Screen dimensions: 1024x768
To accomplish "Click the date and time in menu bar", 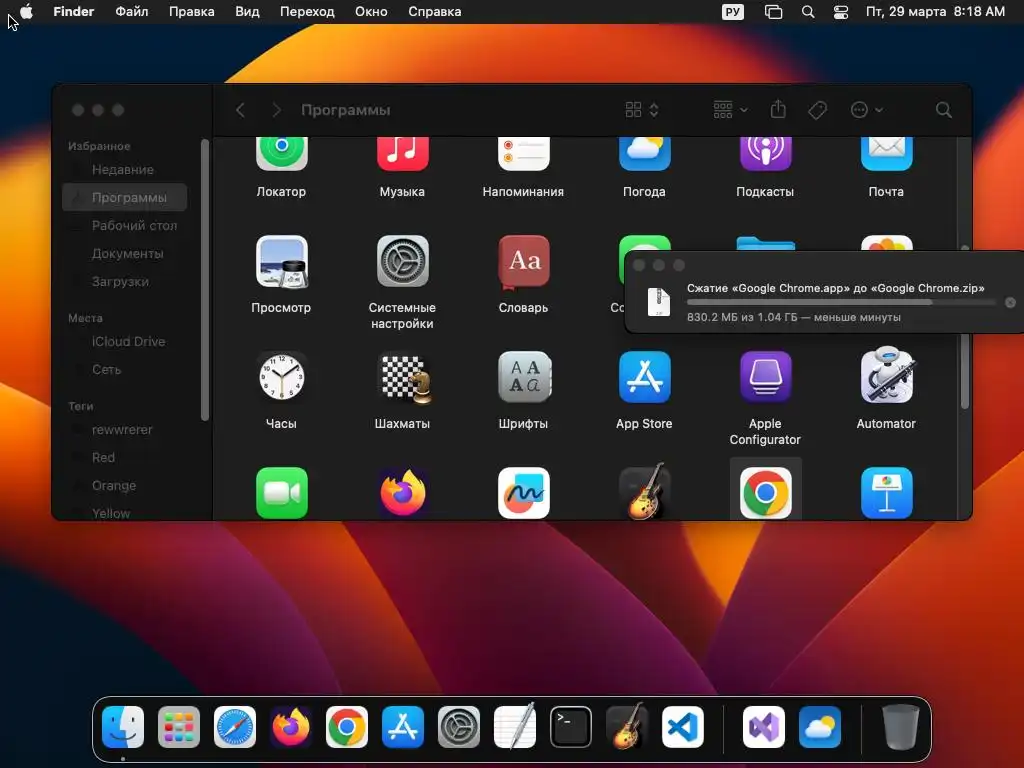I will pyautogui.click(x=935, y=12).
